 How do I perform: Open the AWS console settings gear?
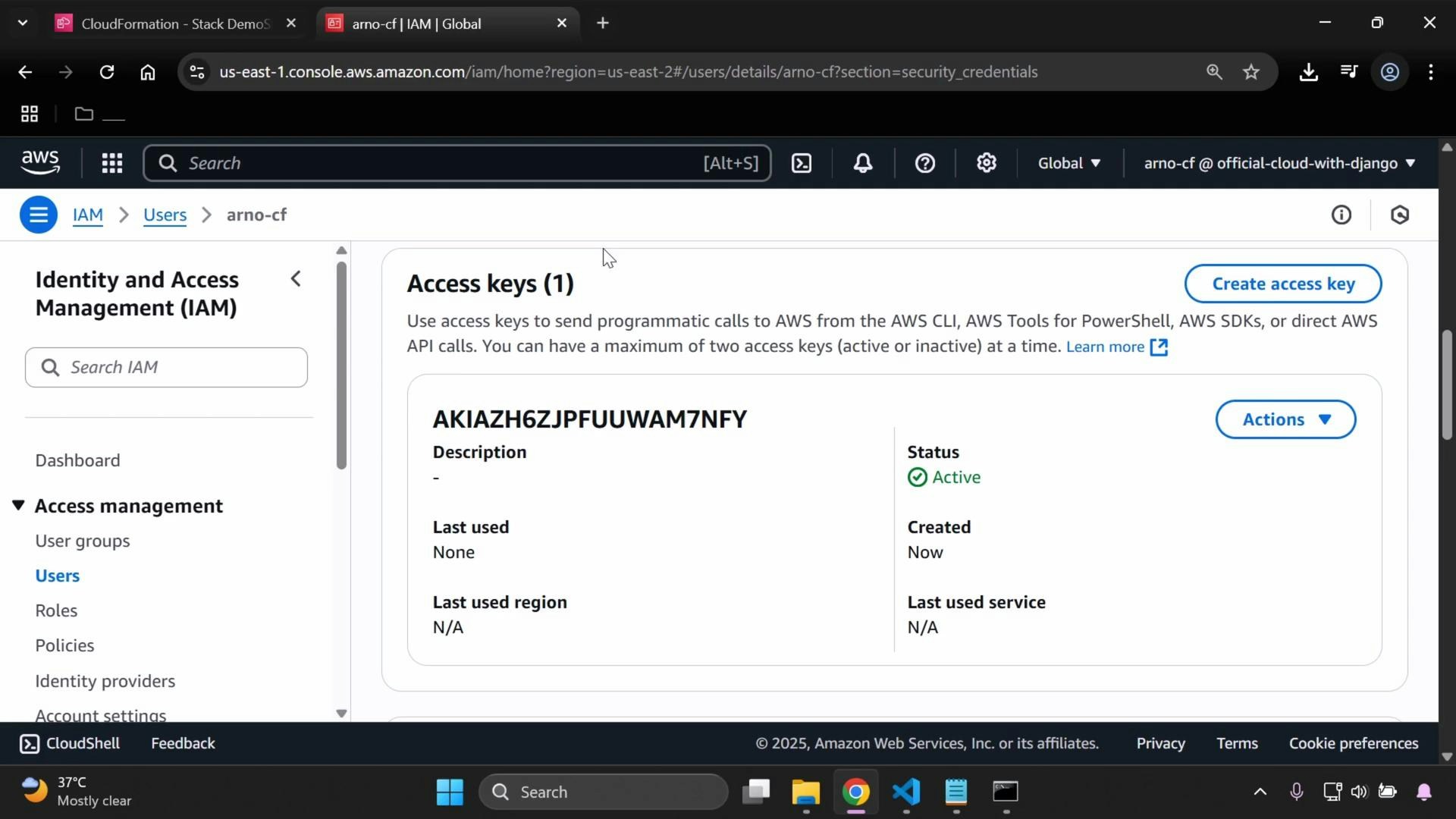tap(985, 162)
